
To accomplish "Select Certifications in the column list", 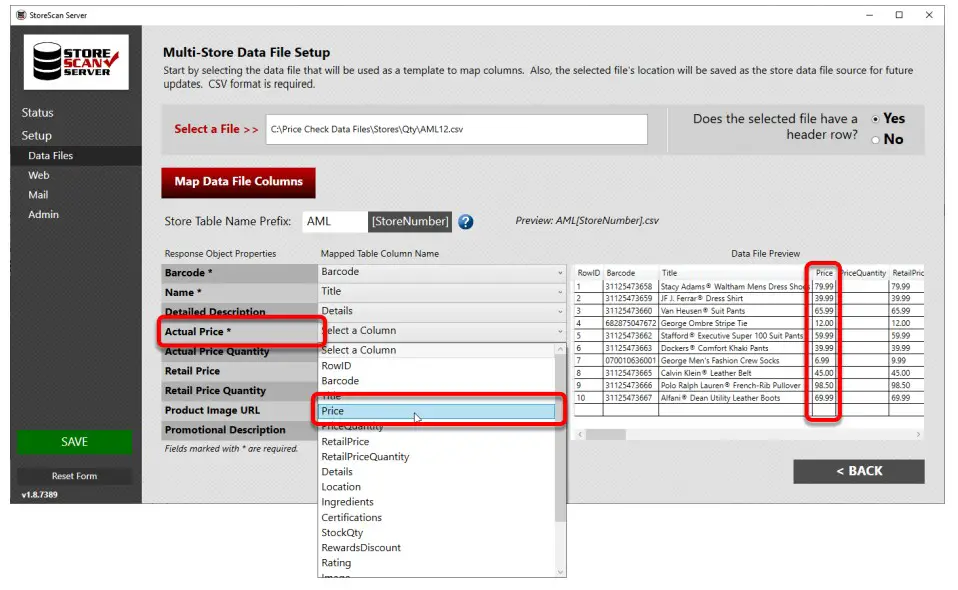I will pyautogui.click(x=437, y=517).
